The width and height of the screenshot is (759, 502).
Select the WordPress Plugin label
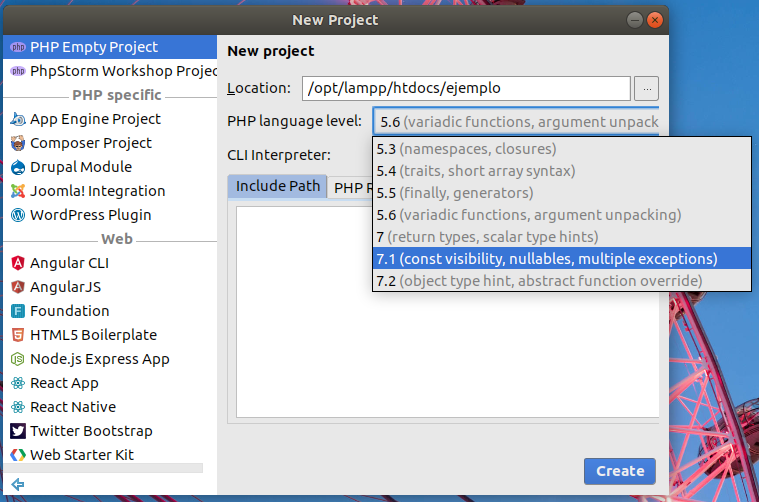(91, 215)
